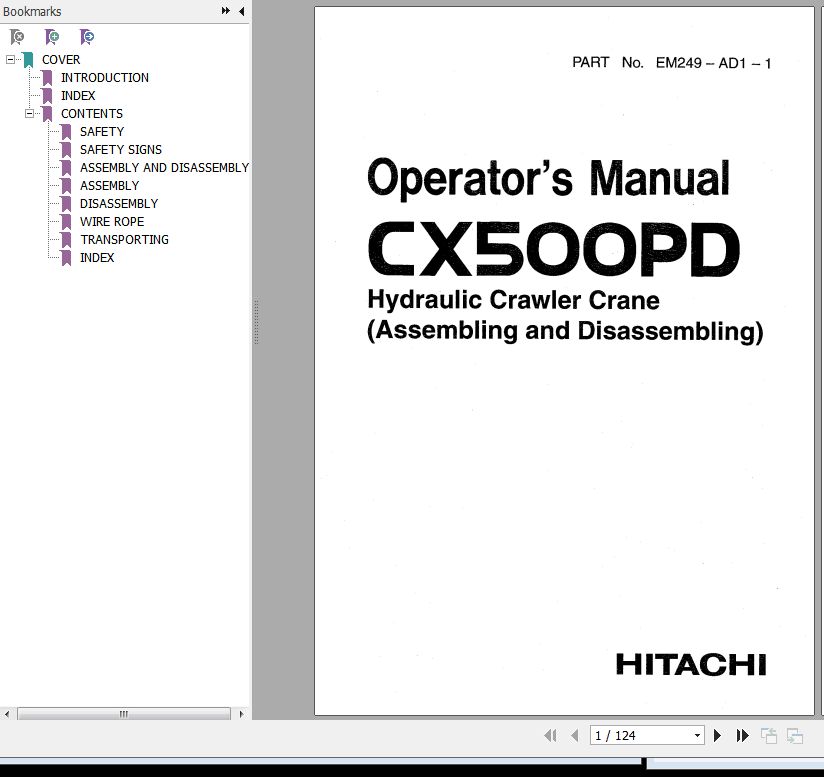
Task: Click the double-arrow bookmarks panel options icon
Action: 226,11
